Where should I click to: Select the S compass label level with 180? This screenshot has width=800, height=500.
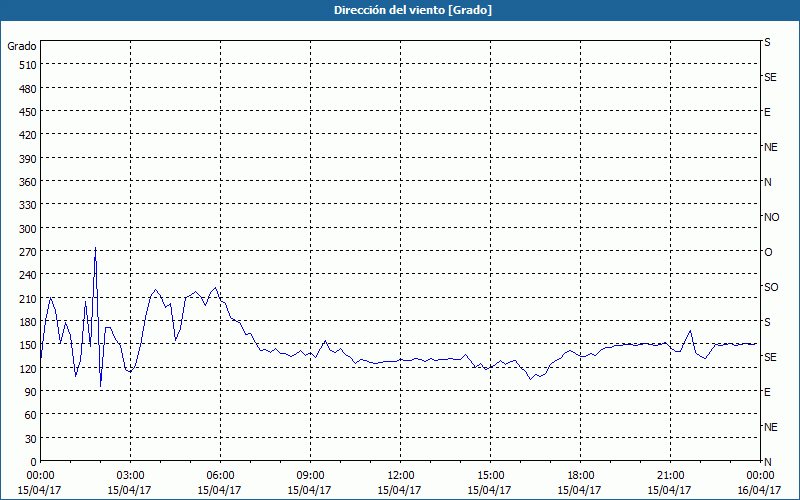tap(767, 322)
